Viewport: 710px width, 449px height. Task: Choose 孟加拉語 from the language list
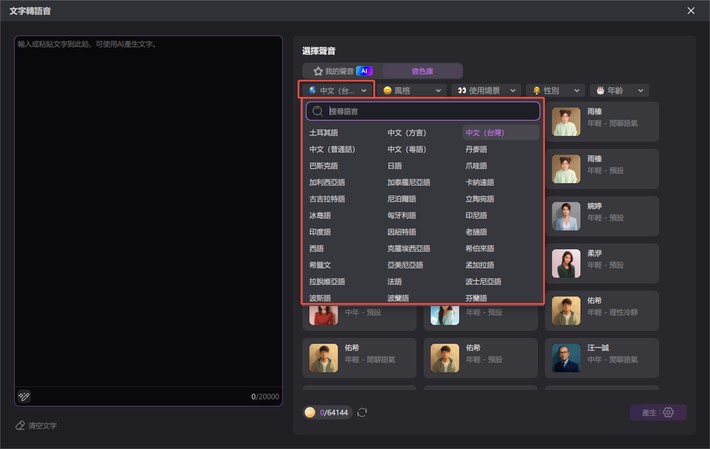[480, 265]
